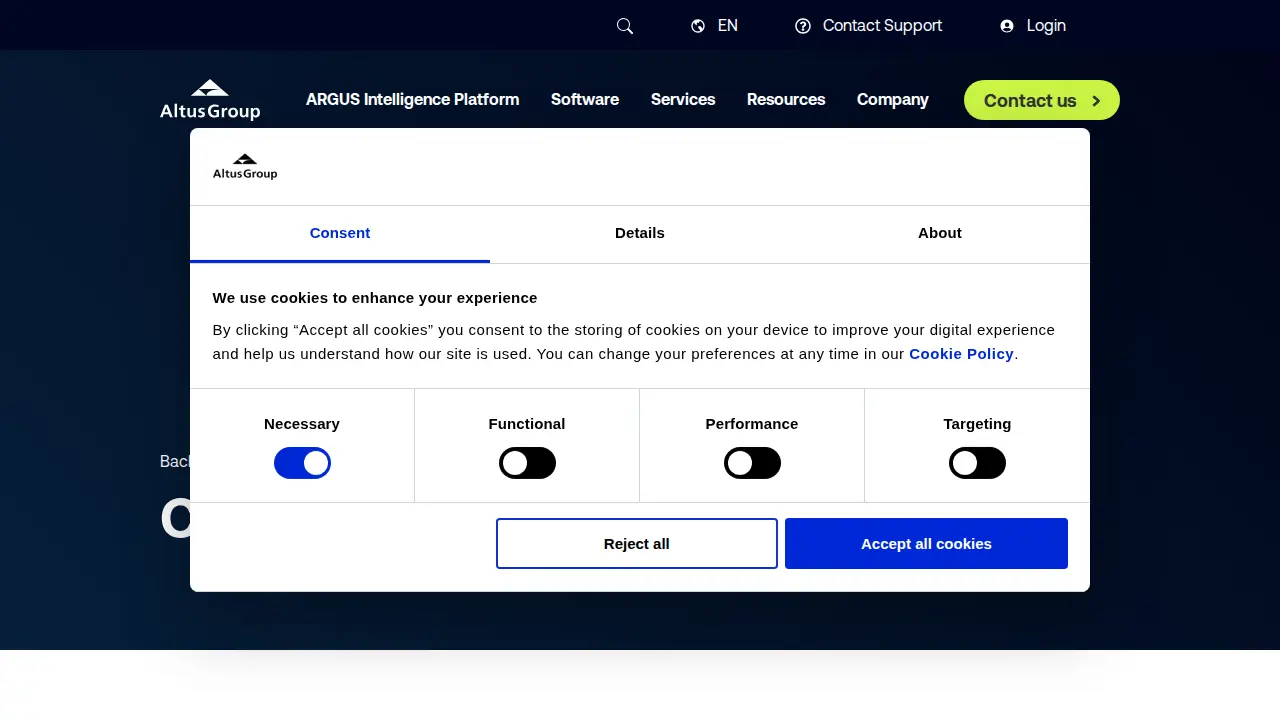Expand the Resources navigation menu
The height and width of the screenshot is (720, 1280).
point(786,100)
